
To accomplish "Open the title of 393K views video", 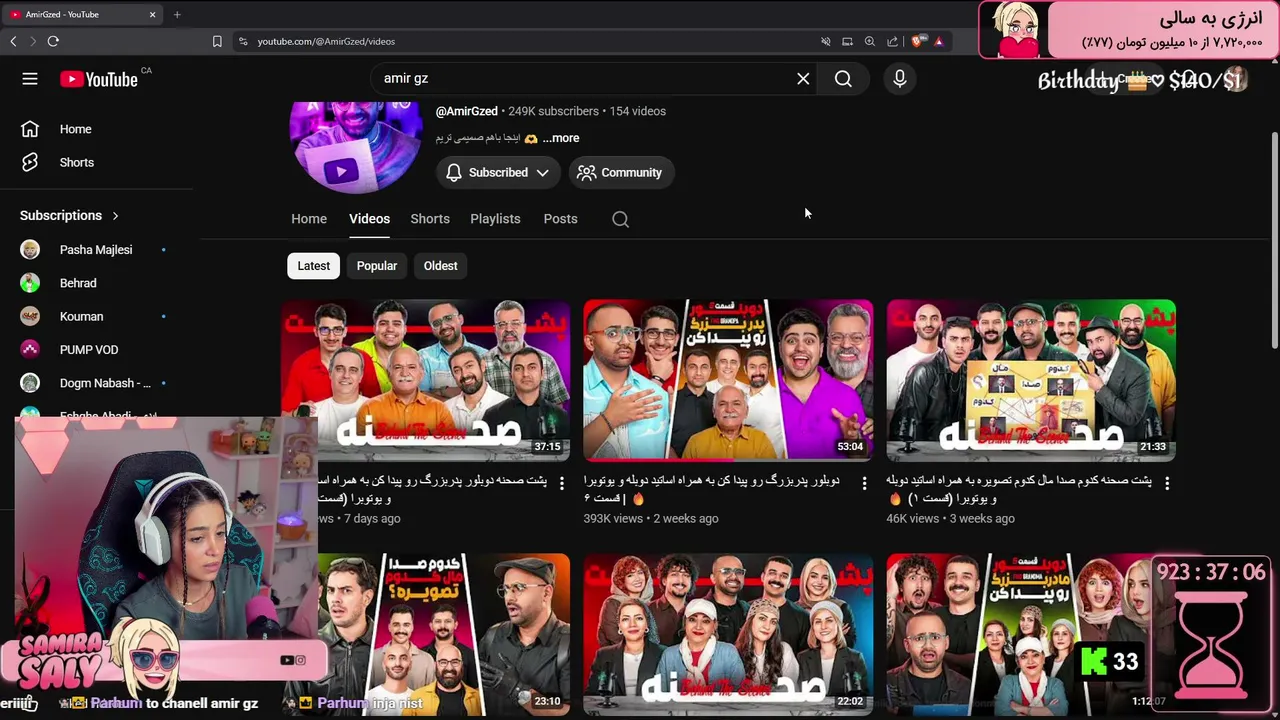I will tap(712, 490).
